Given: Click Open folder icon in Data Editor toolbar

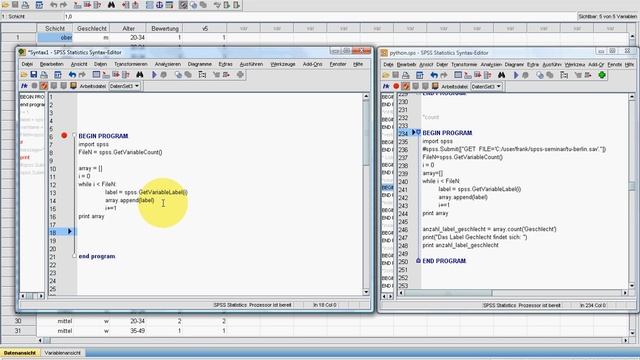Looking at the screenshot, I should click(x=6, y=5).
